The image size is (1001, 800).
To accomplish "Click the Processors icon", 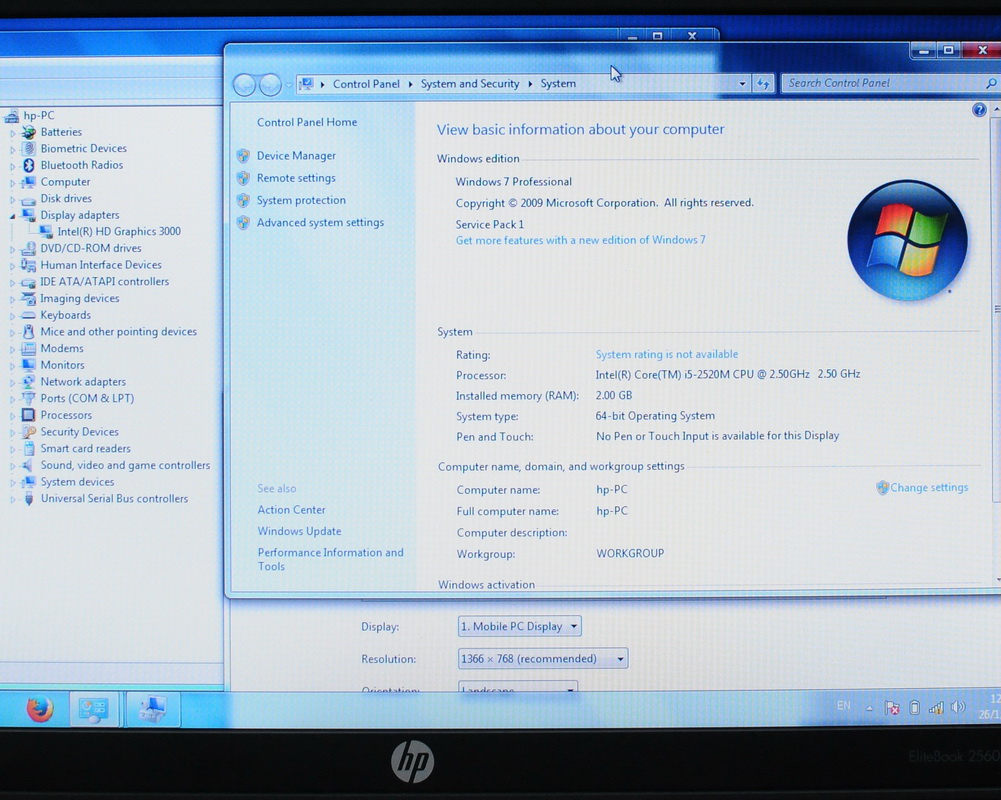I will pos(29,415).
